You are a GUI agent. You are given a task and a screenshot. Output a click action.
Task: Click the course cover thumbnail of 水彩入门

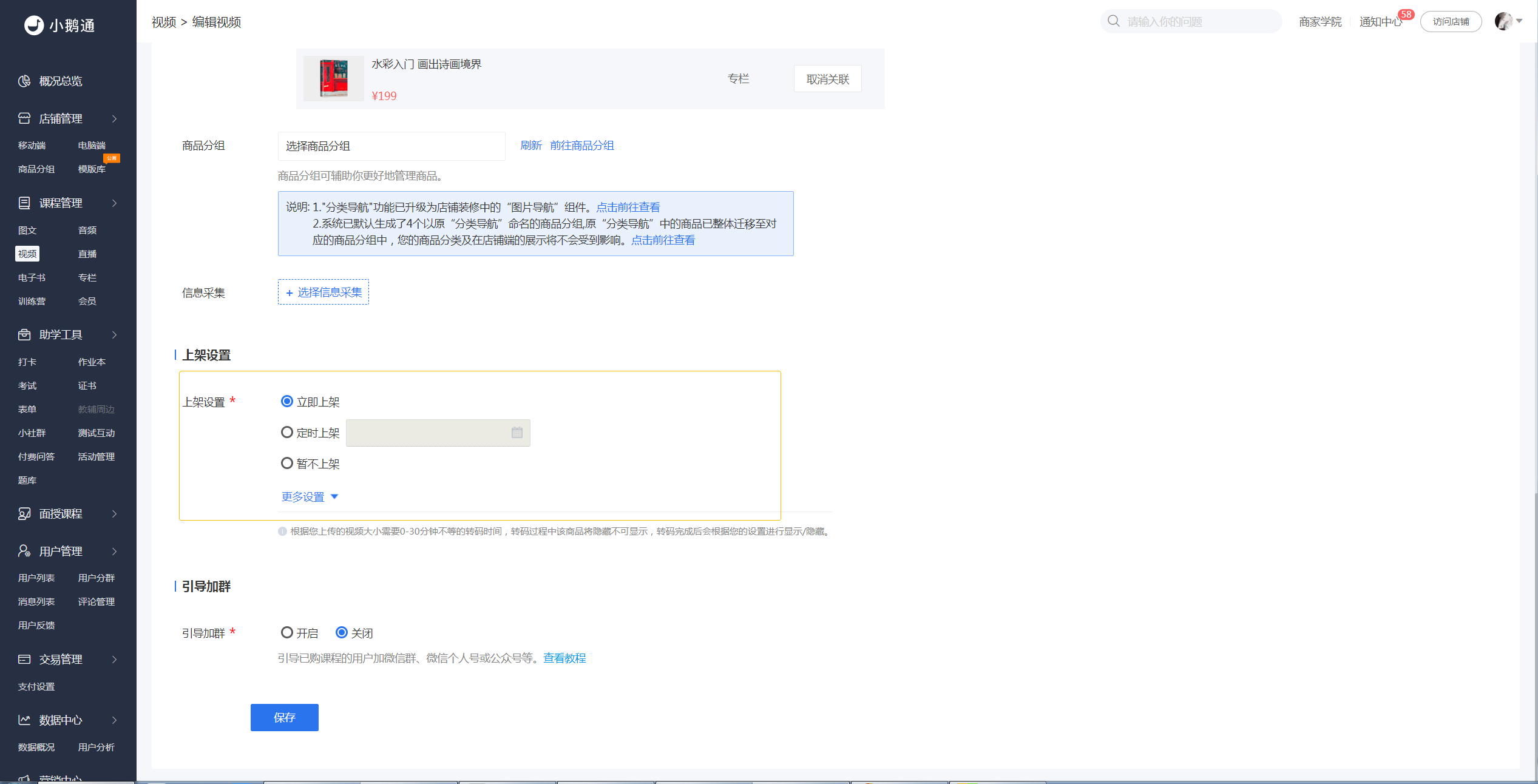pos(334,79)
